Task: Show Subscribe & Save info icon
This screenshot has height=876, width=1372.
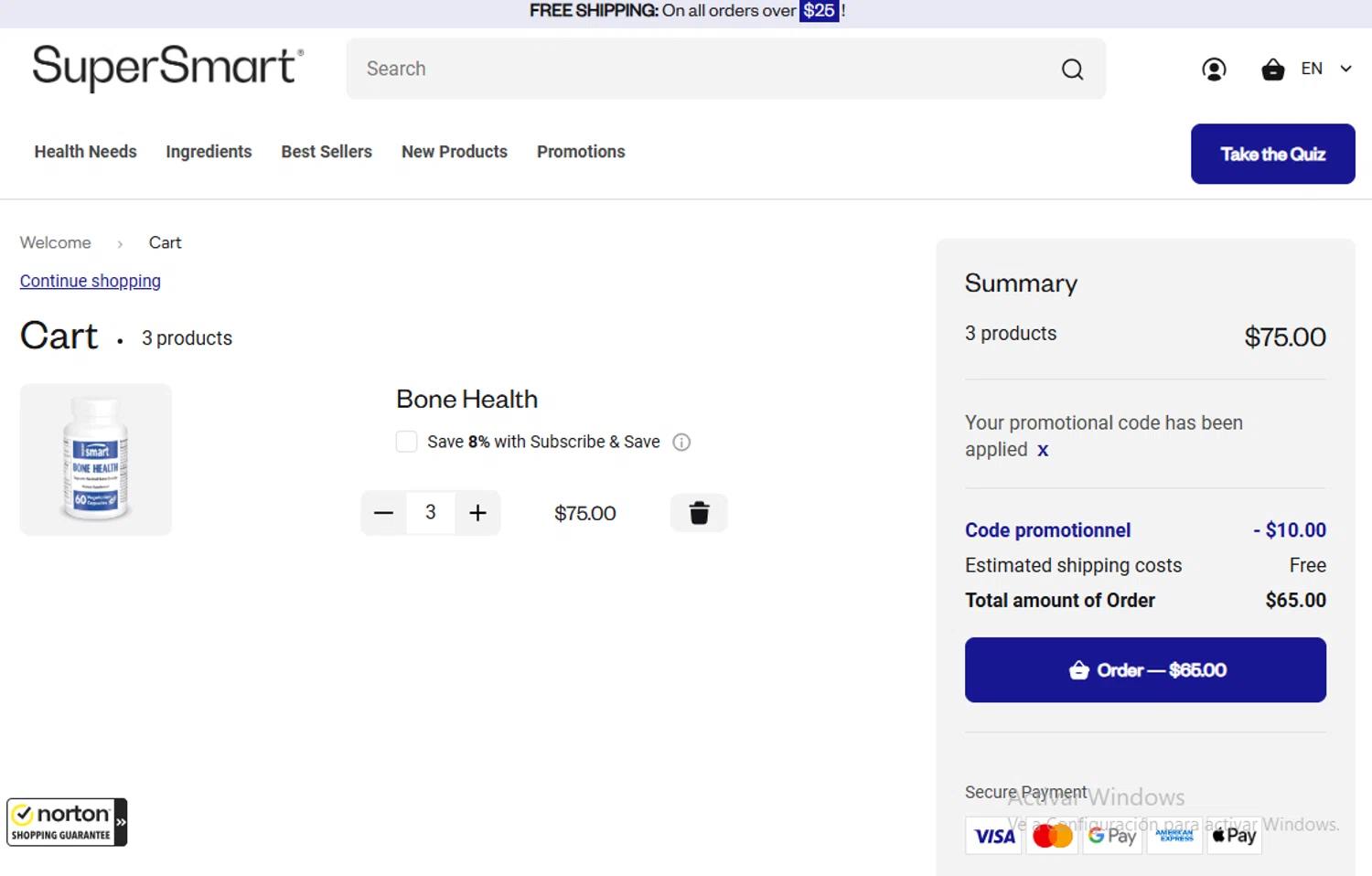Action: tap(681, 443)
